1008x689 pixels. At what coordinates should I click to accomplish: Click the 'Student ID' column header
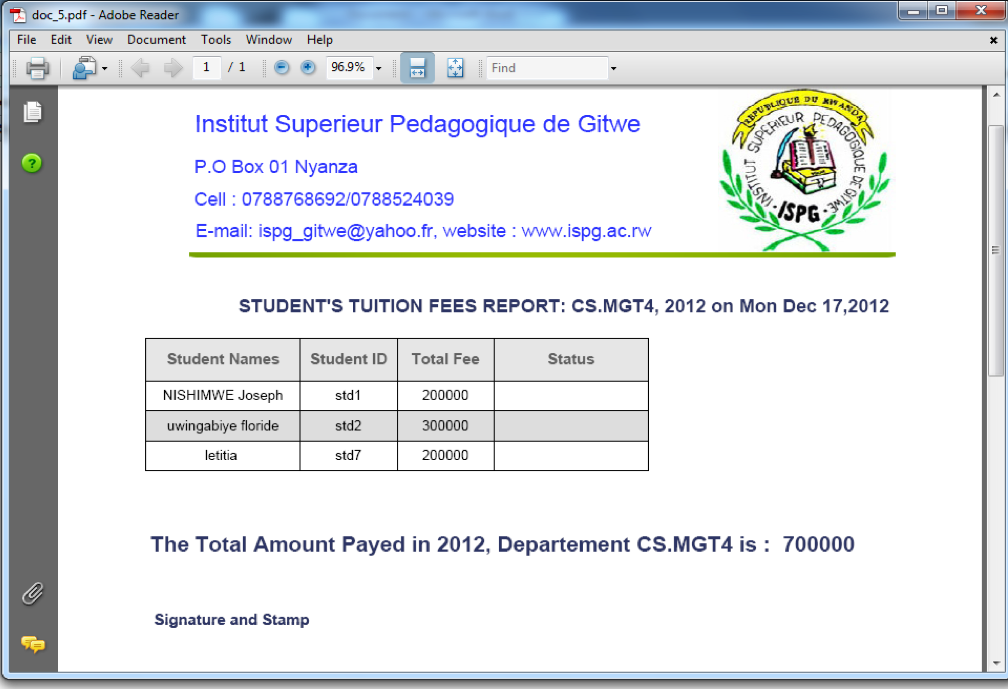point(348,359)
